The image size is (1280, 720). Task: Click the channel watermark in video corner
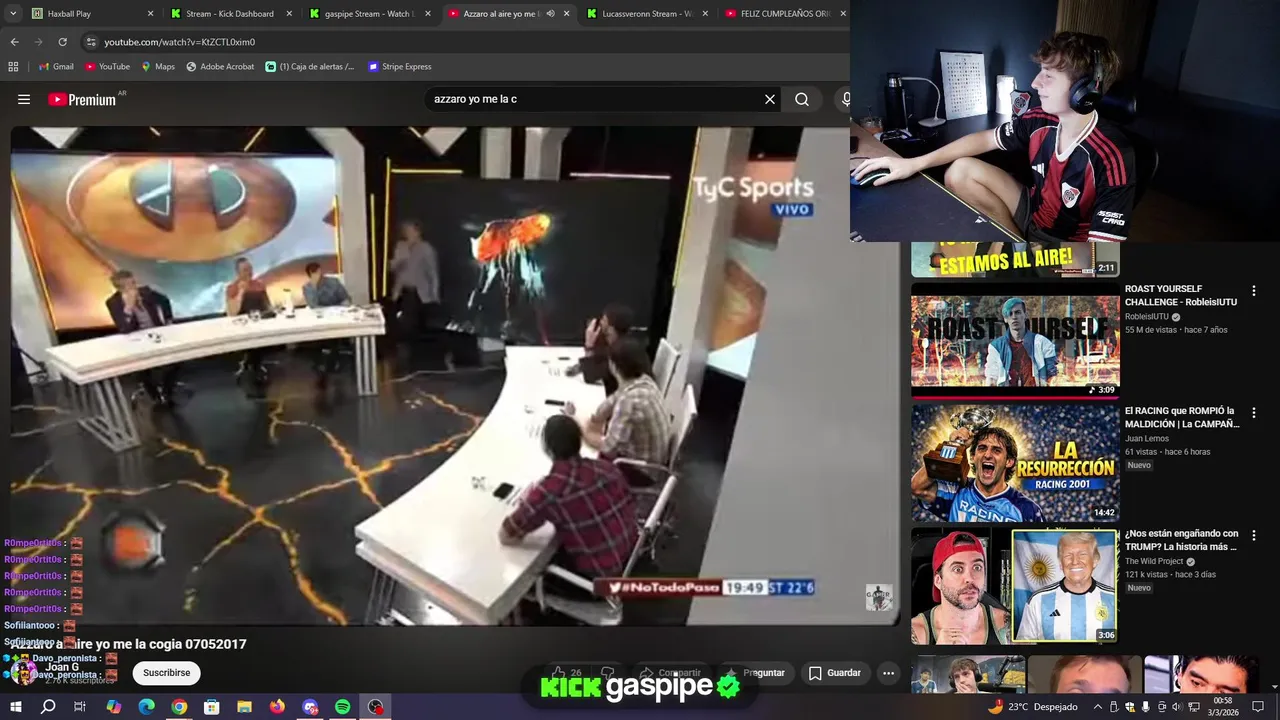878,597
